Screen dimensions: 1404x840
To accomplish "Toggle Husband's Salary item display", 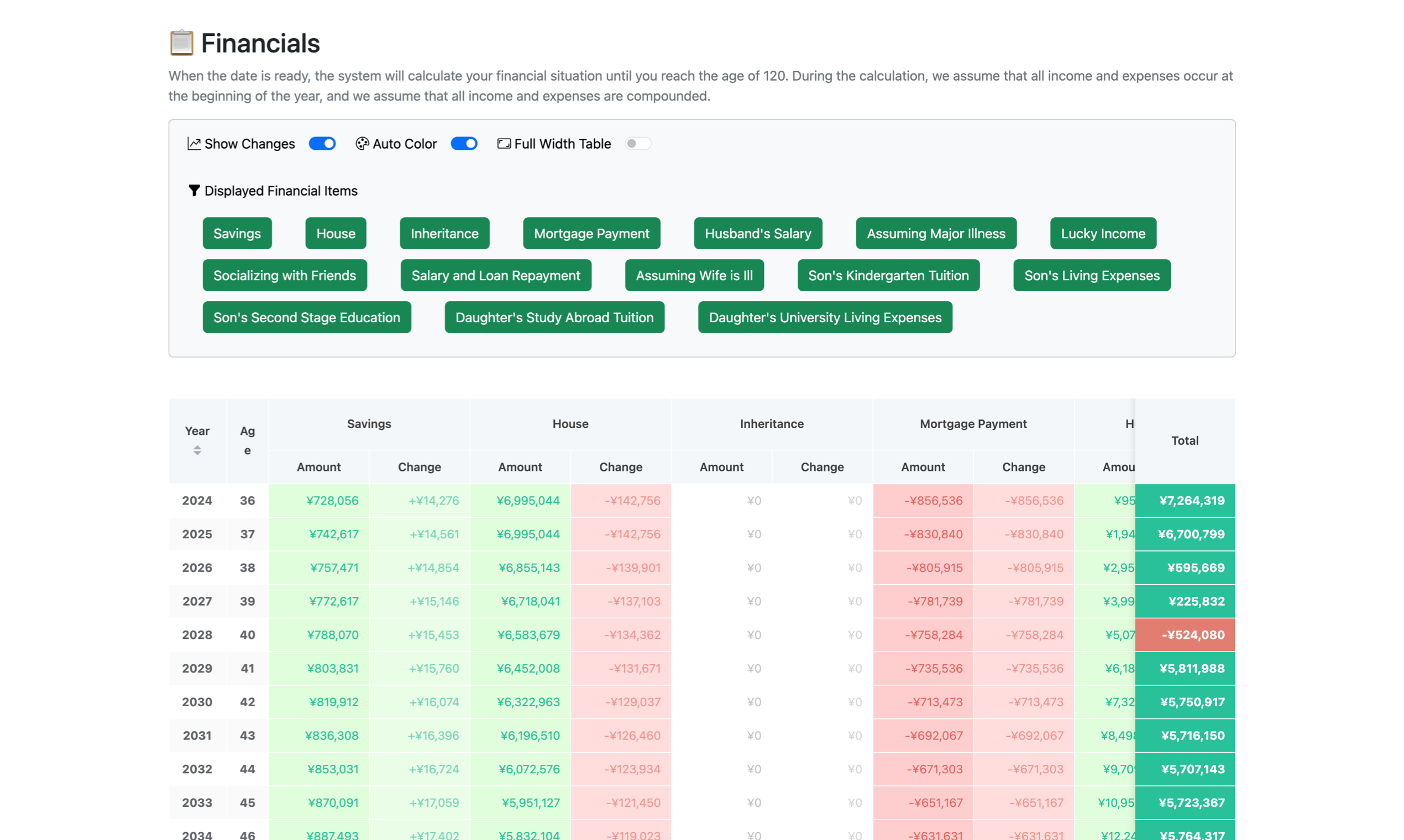I will pyautogui.click(x=757, y=233).
